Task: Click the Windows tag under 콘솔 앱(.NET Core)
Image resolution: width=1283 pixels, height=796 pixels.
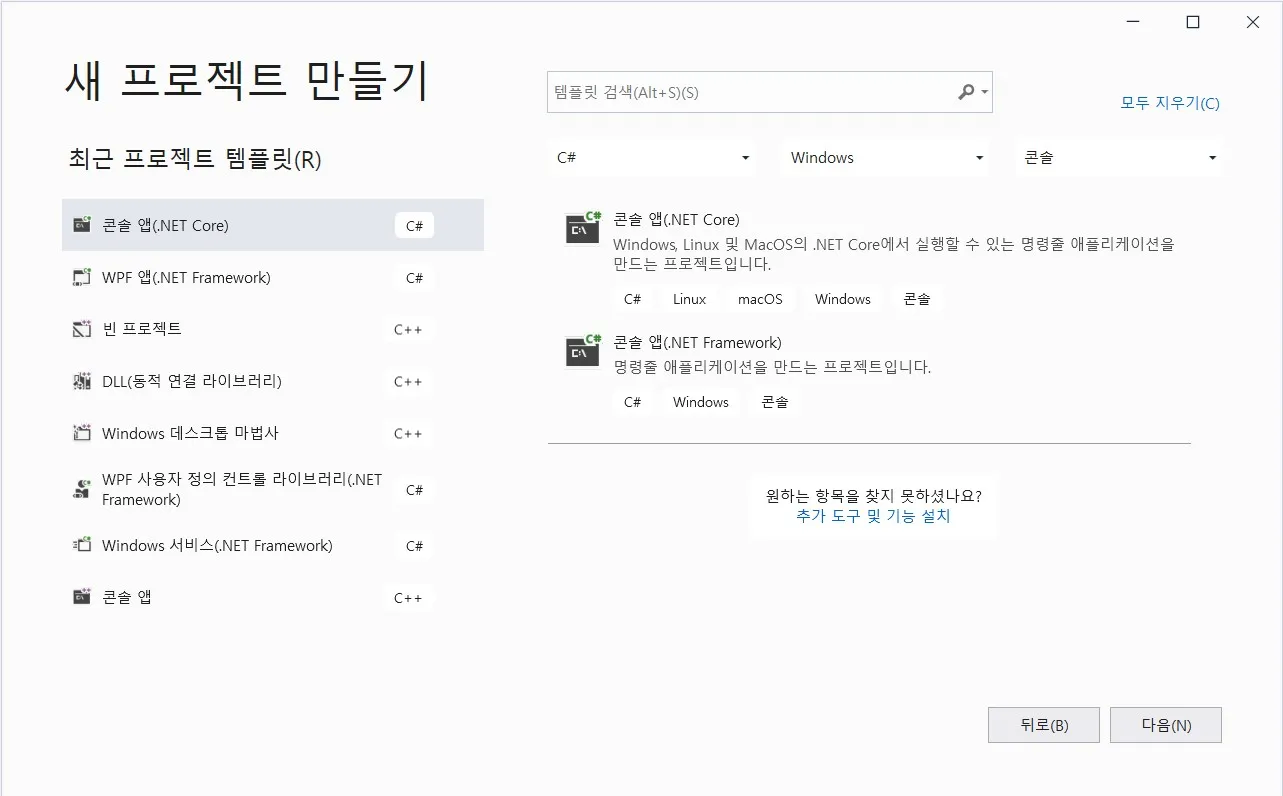Action: [x=842, y=299]
